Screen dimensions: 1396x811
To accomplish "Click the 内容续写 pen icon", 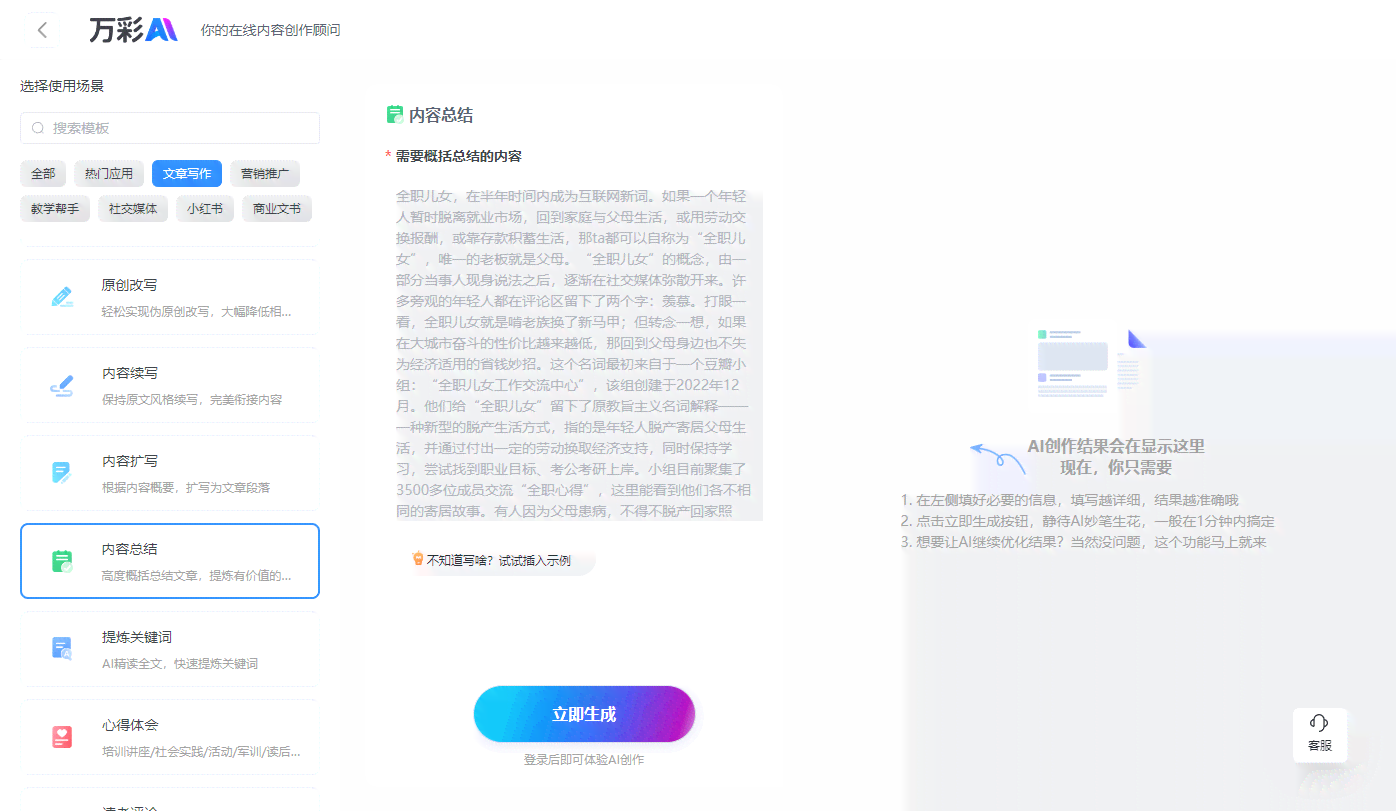I will [x=62, y=385].
